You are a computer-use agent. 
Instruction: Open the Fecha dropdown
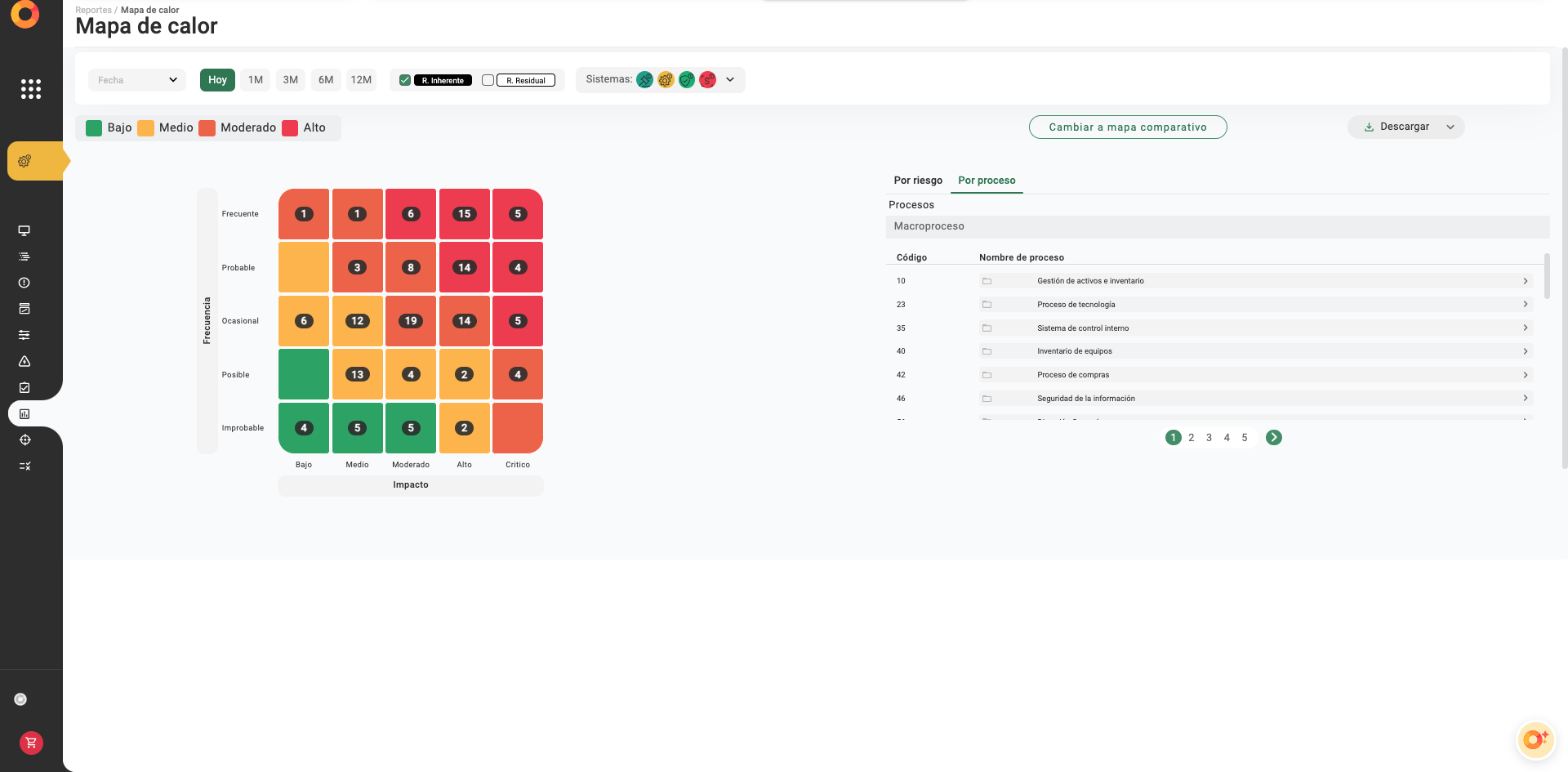(136, 80)
